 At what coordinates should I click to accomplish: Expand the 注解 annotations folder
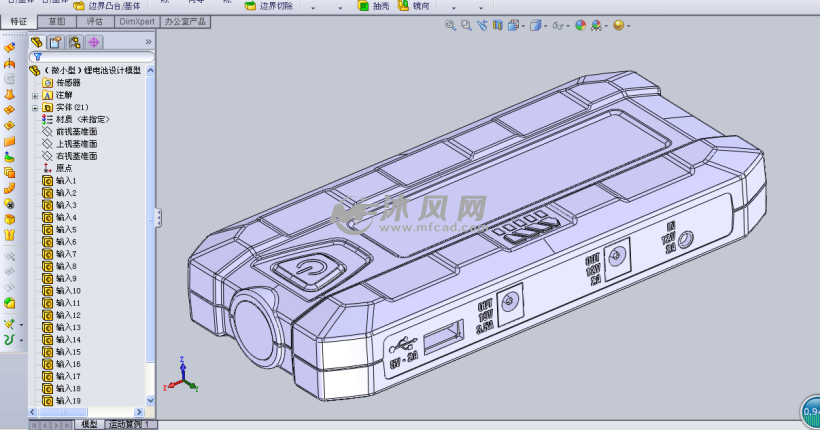[x=35, y=96]
